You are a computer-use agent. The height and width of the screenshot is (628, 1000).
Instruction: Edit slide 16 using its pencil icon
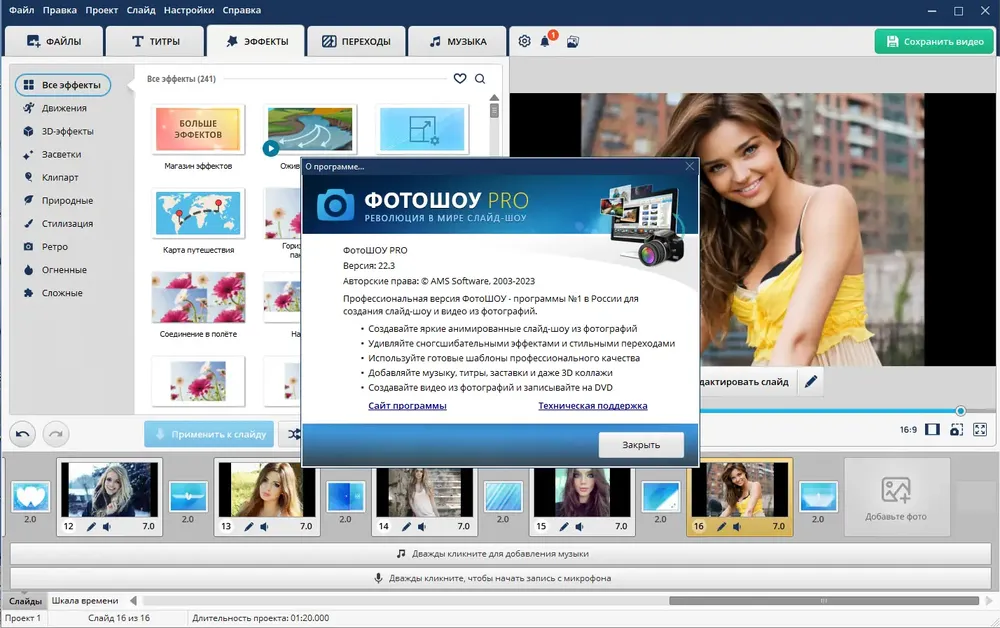pyautogui.click(x=721, y=527)
